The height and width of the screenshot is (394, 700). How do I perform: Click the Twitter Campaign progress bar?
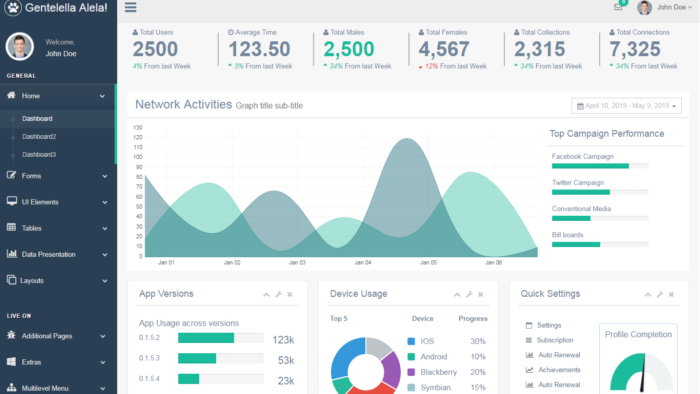(600, 192)
